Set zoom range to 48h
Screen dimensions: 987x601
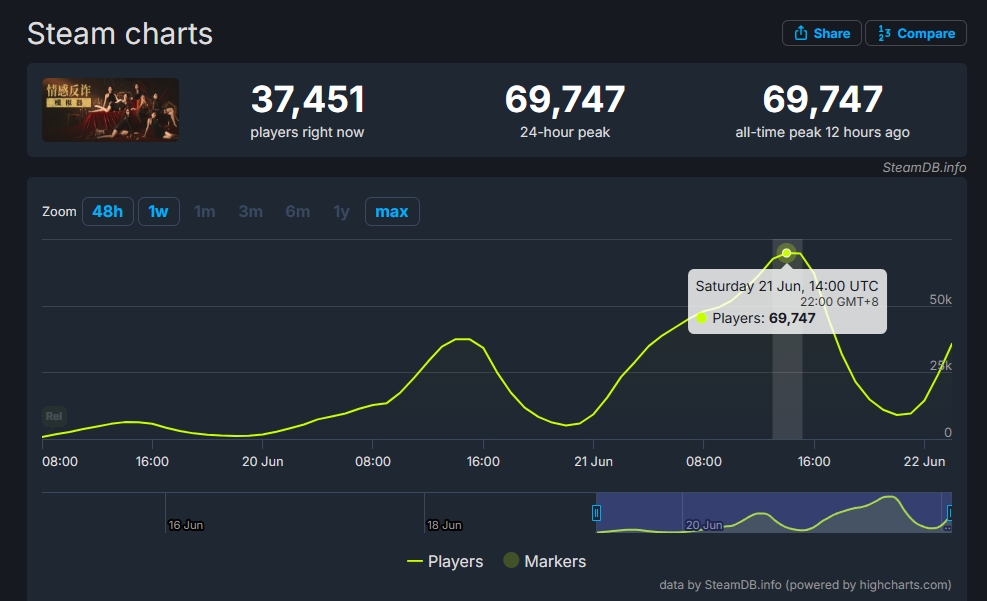107,212
